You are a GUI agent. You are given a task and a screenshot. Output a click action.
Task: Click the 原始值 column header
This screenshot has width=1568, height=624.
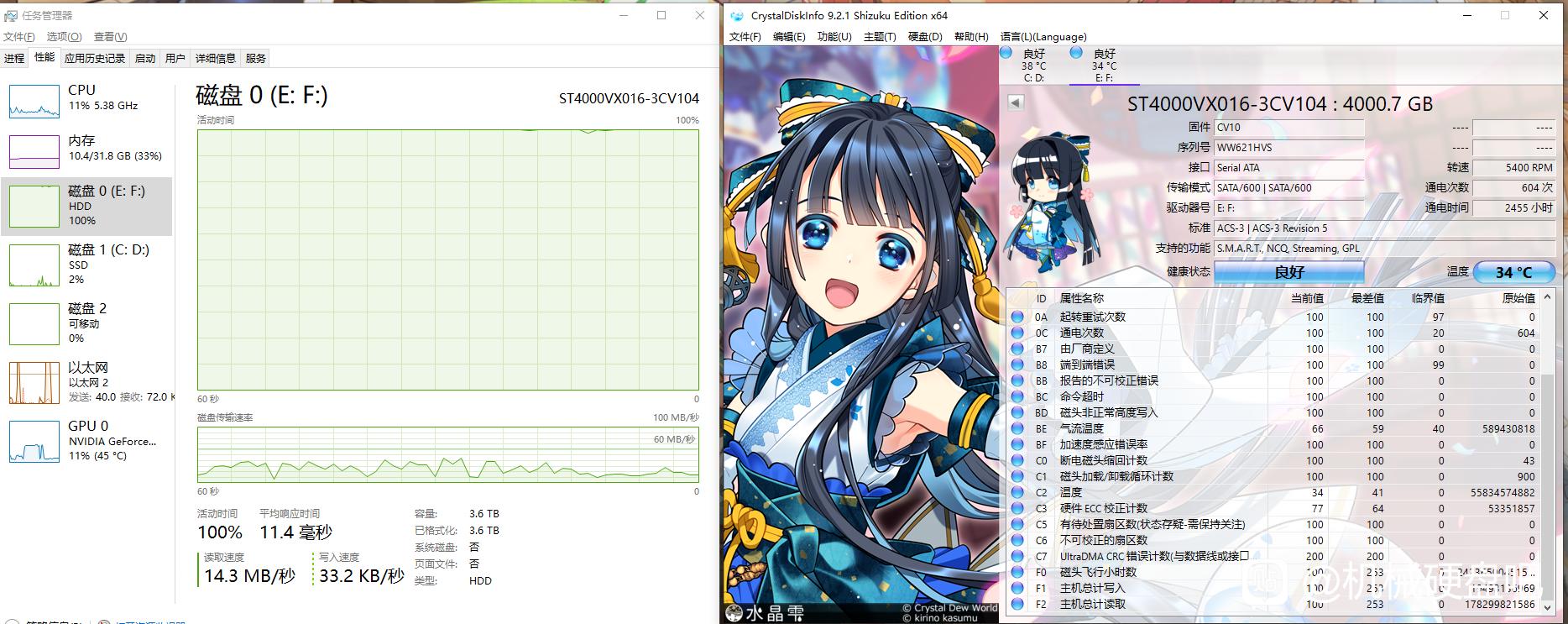1518,298
